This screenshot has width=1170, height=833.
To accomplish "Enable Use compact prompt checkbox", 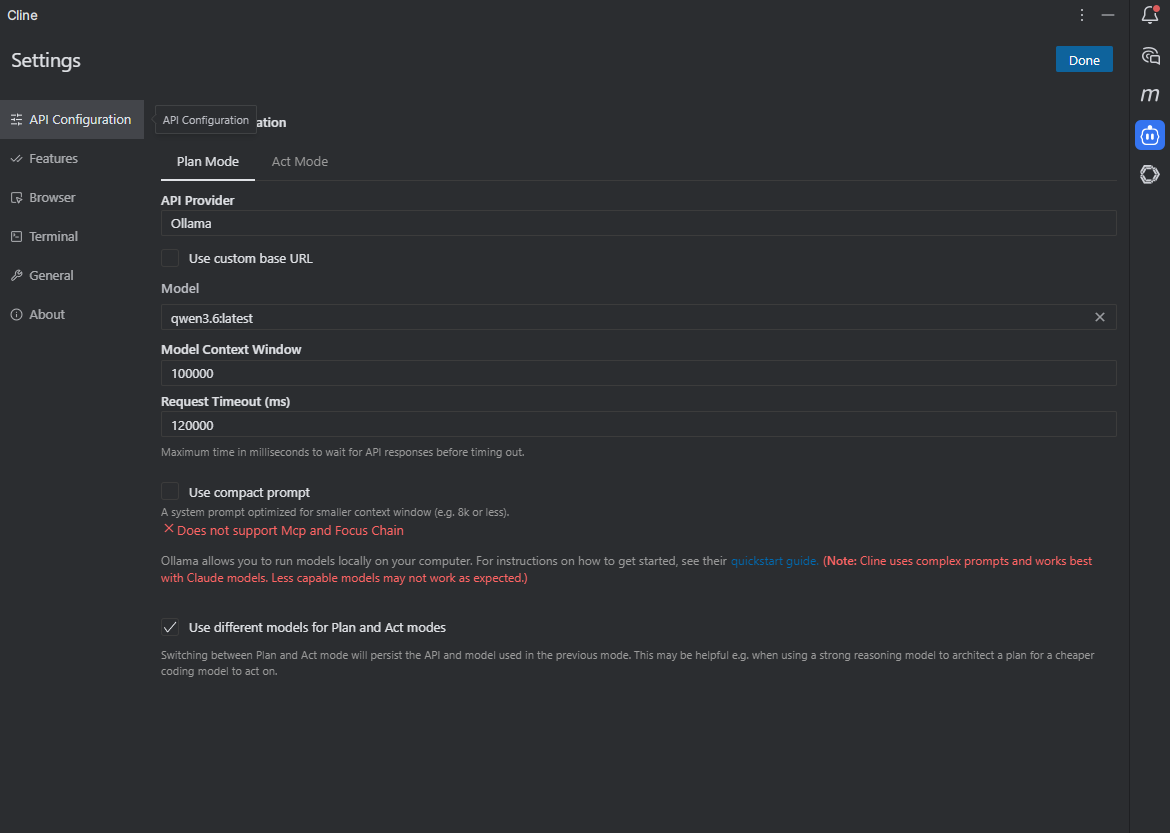I will [170, 492].
